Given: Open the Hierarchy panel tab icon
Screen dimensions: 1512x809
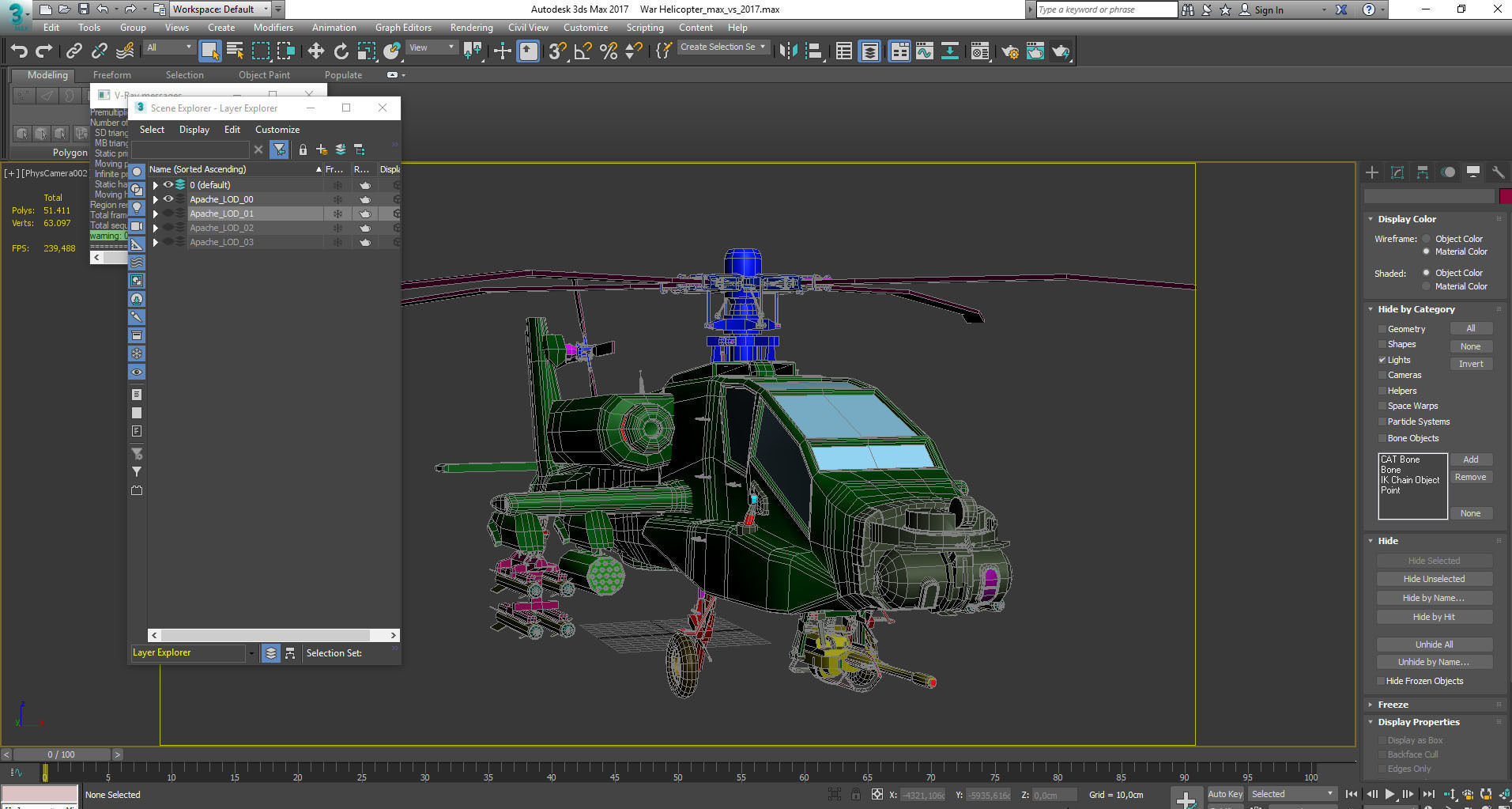Looking at the screenshot, I should [1423, 172].
